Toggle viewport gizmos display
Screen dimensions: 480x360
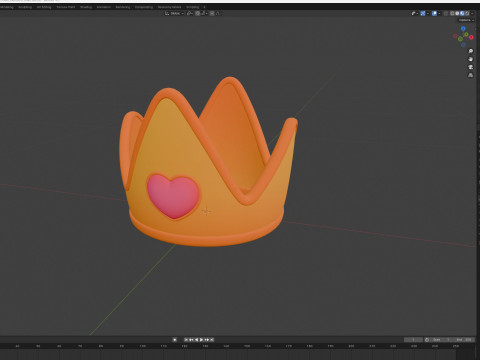[423, 13]
